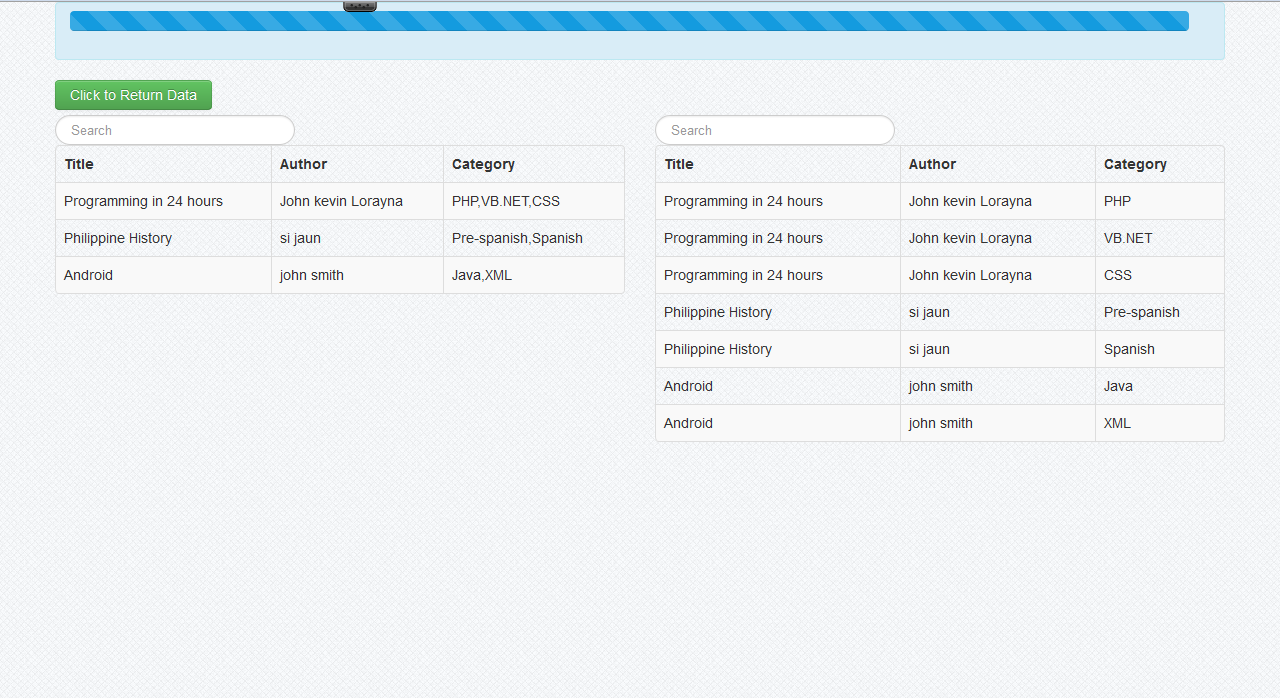This screenshot has height=698, width=1280.
Task: Click John kevin Lorayna in the CSS row
Action: coord(970,275)
